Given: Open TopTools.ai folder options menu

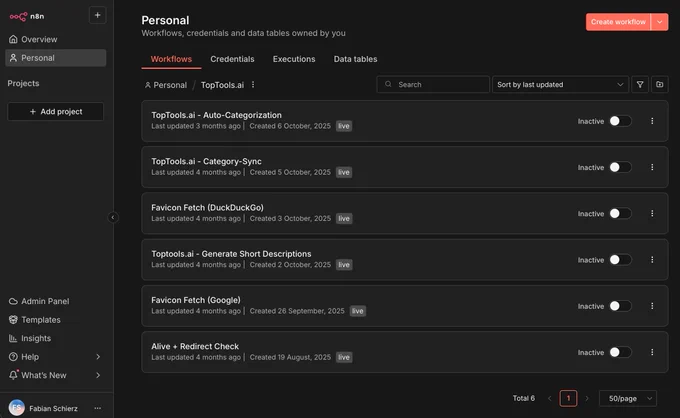Looking at the screenshot, I should click(x=253, y=85).
